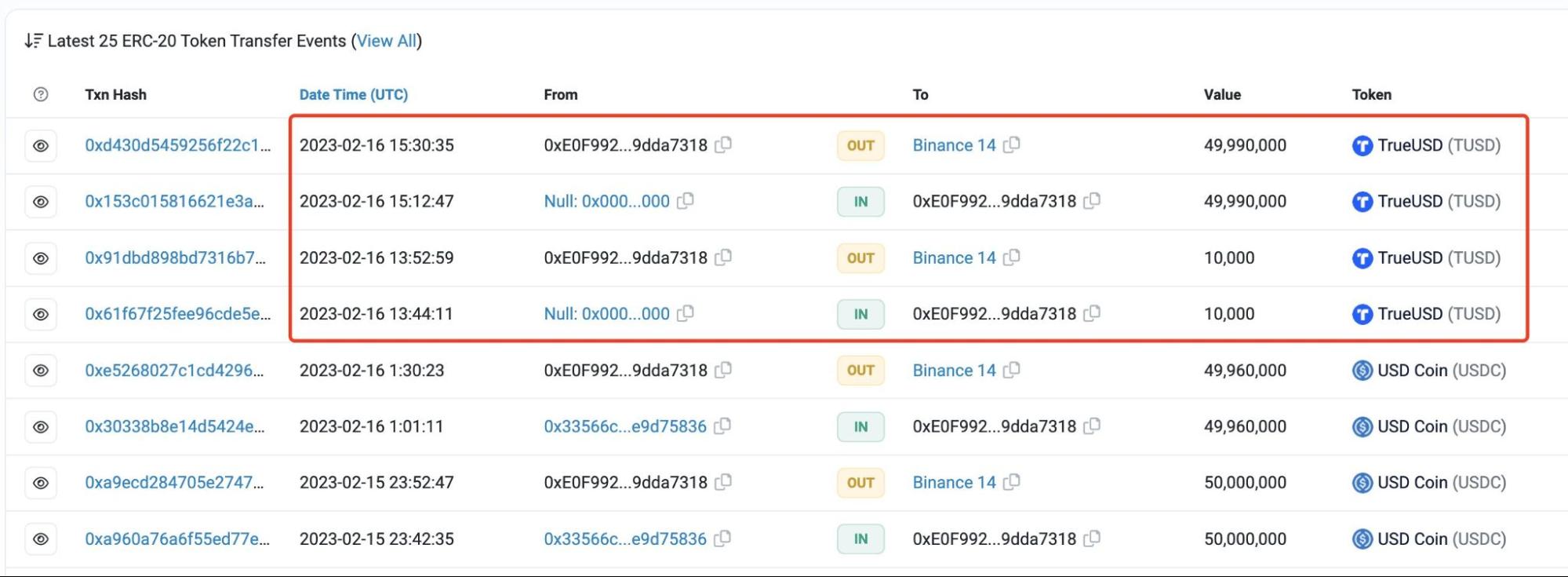Click the question mark help icon in header

(41, 94)
